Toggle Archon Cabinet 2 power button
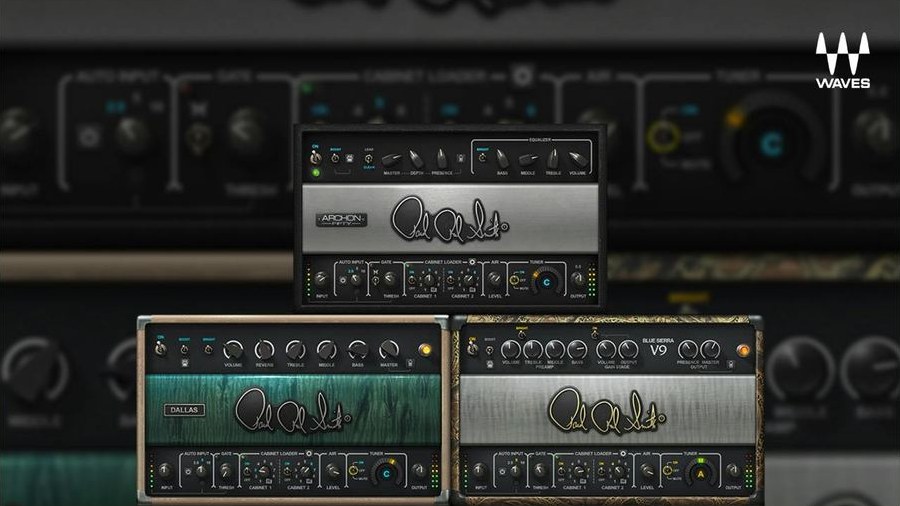Viewport: 900px width, 506px height. [451, 280]
